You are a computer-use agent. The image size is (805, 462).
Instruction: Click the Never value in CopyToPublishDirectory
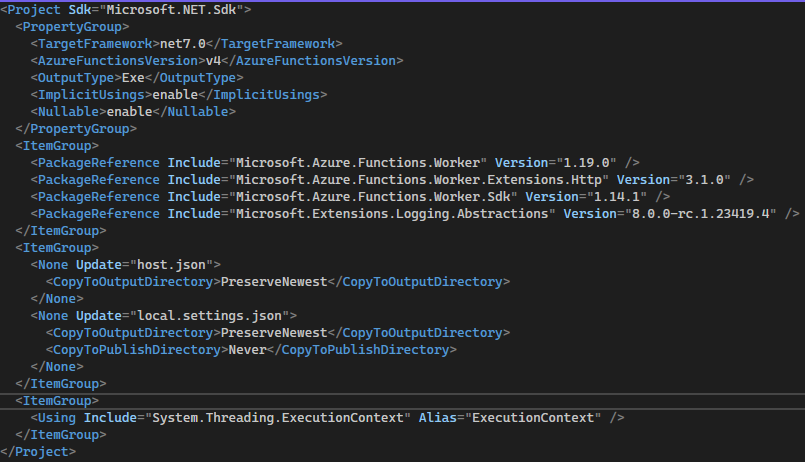pos(247,349)
